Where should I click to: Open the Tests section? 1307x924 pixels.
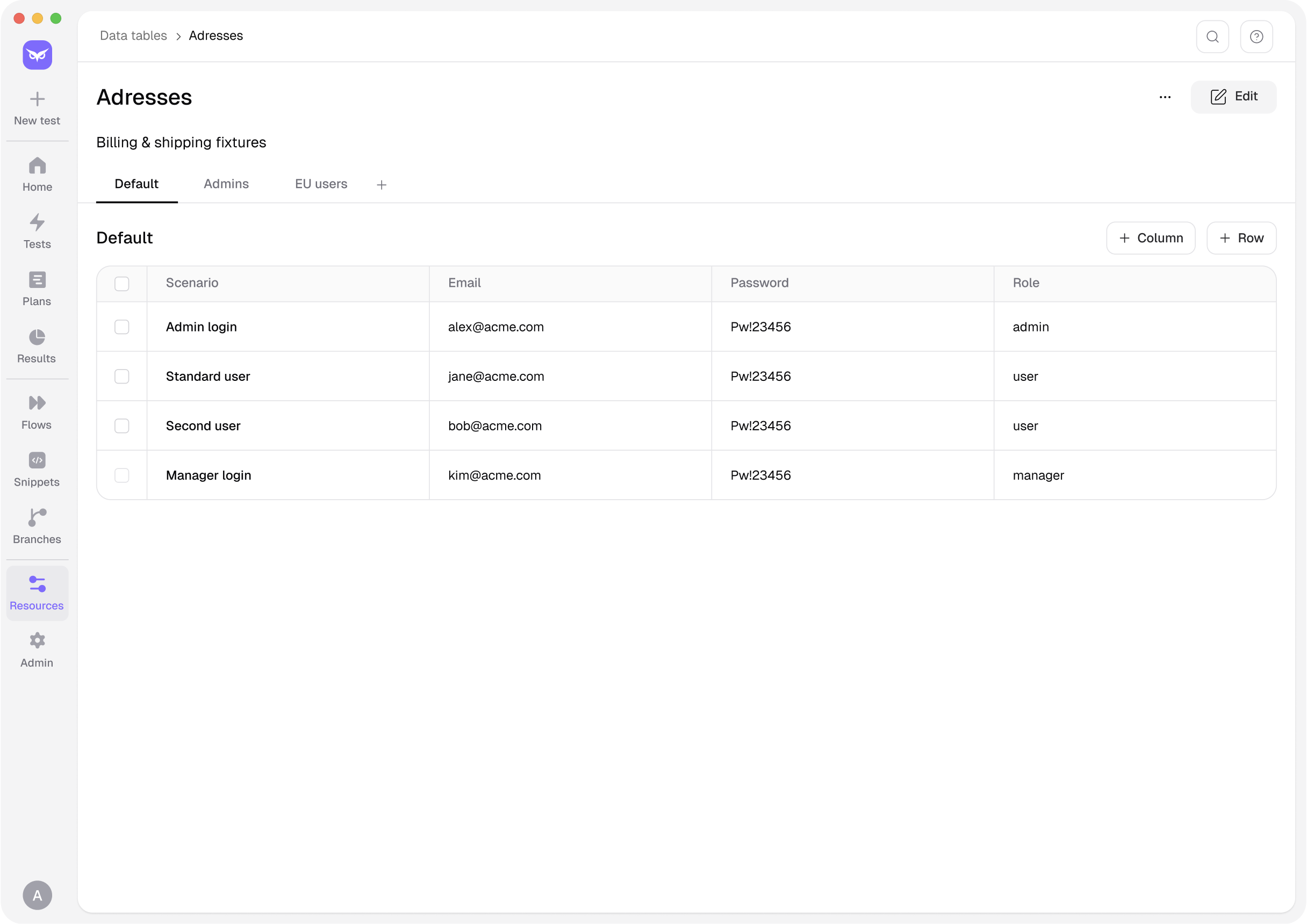[x=37, y=232]
